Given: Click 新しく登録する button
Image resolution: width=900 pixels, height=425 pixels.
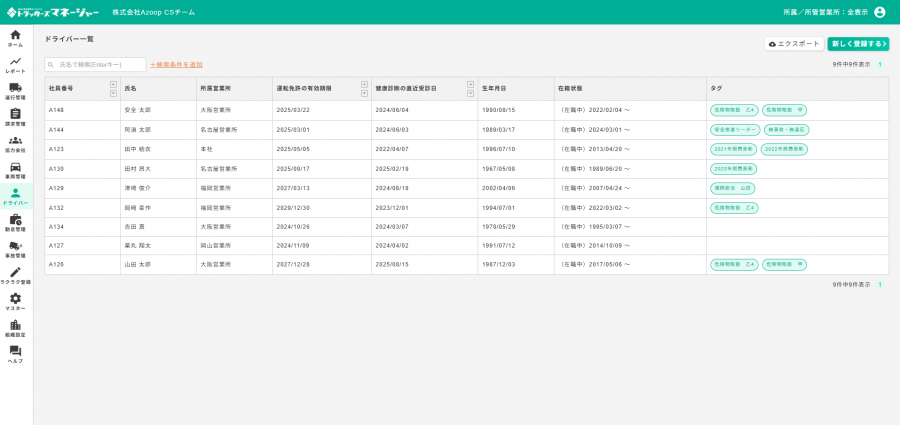Looking at the screenshot, I should click(x=857, y=44).
